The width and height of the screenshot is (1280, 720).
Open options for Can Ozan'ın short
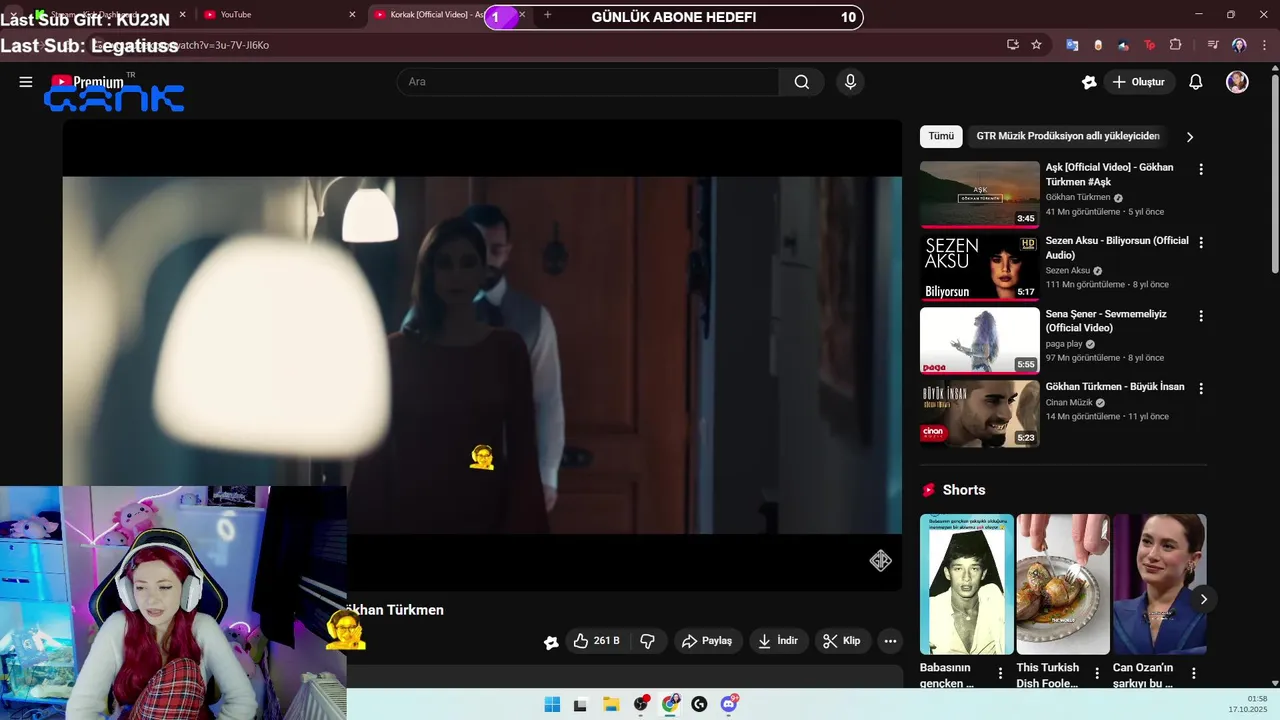1194,673
